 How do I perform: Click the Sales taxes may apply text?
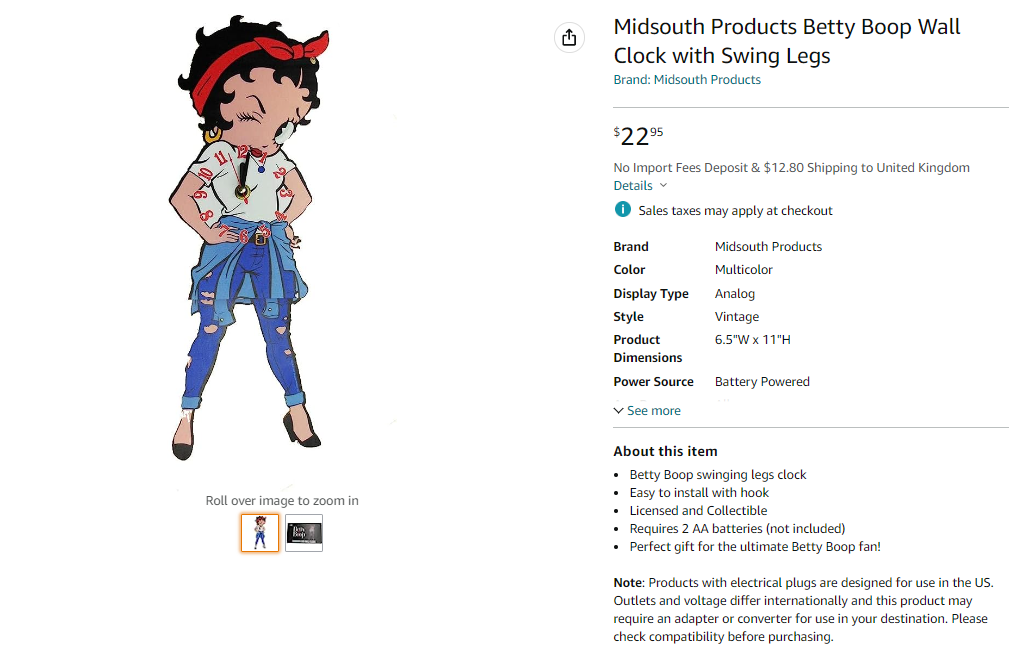tap(735, 211)
